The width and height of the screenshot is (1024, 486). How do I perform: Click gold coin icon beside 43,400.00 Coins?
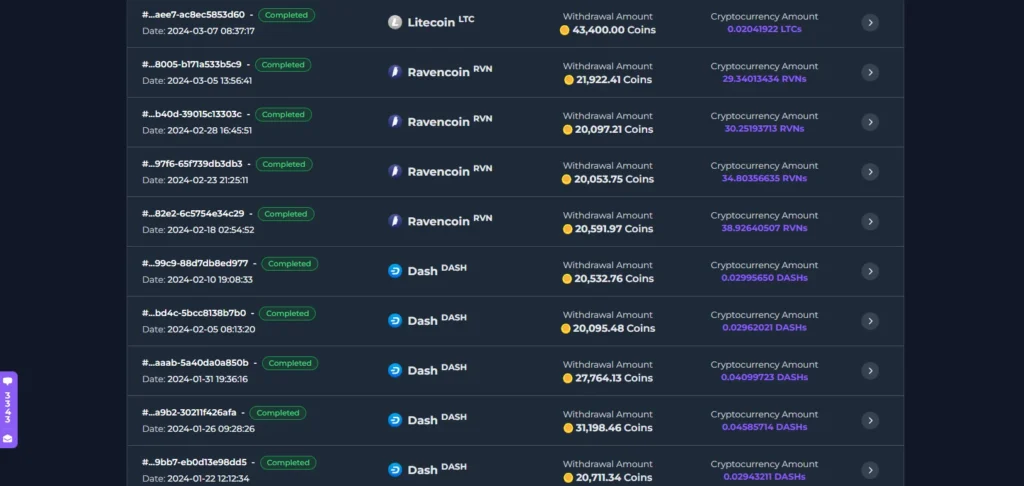565,30
